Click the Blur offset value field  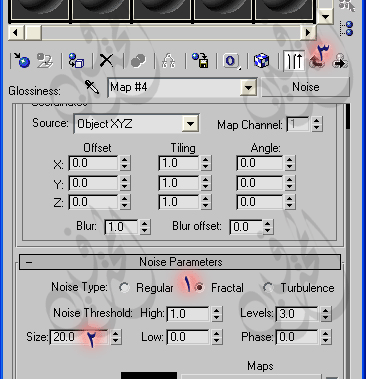click(246, 227)
